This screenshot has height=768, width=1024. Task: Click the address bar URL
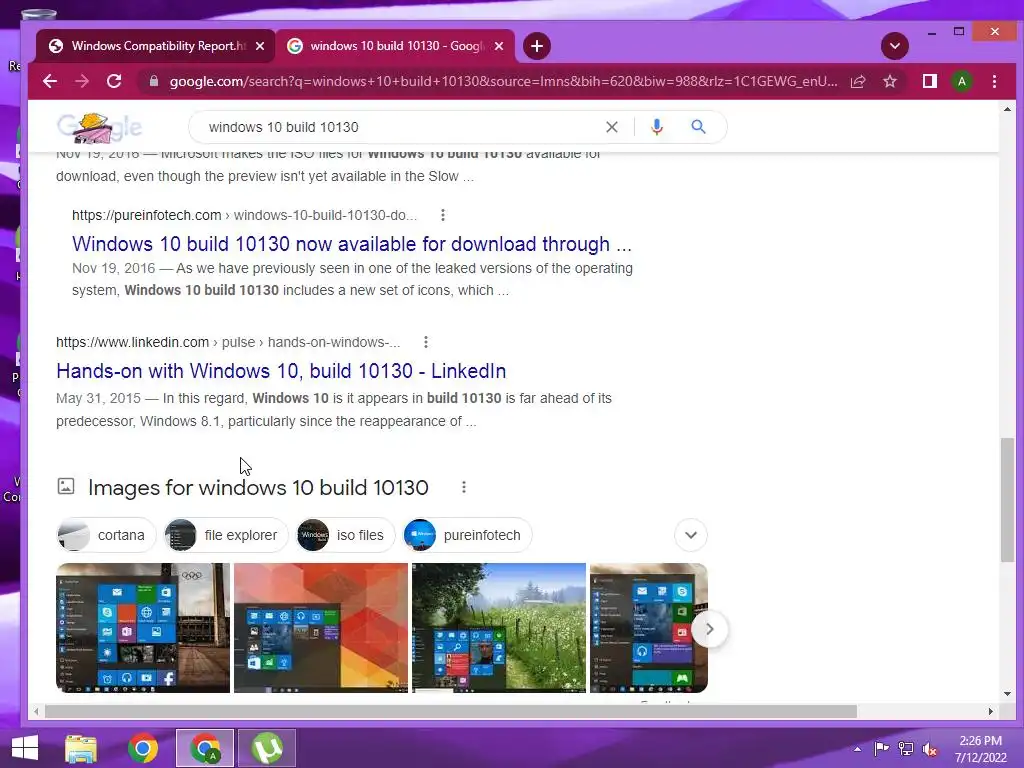pos(503,82)
